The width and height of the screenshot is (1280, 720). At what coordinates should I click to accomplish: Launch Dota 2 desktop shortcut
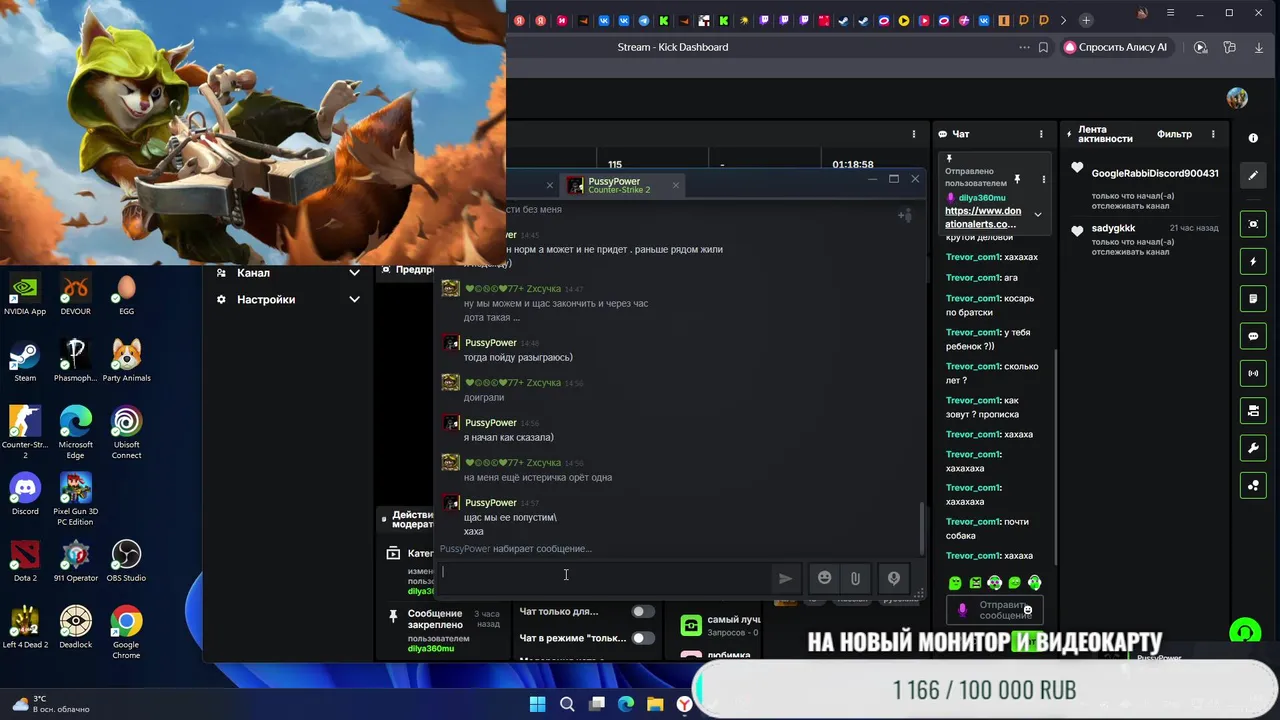pyautogui.click(x=25, y=560)
